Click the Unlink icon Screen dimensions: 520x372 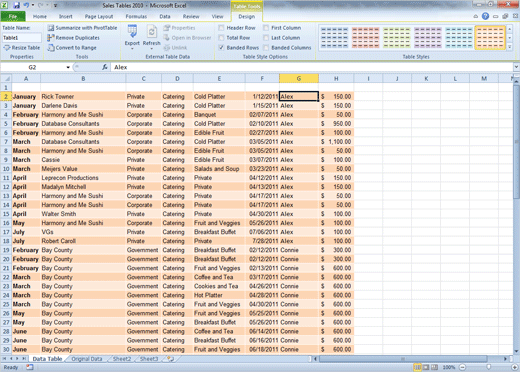point(167,48)
